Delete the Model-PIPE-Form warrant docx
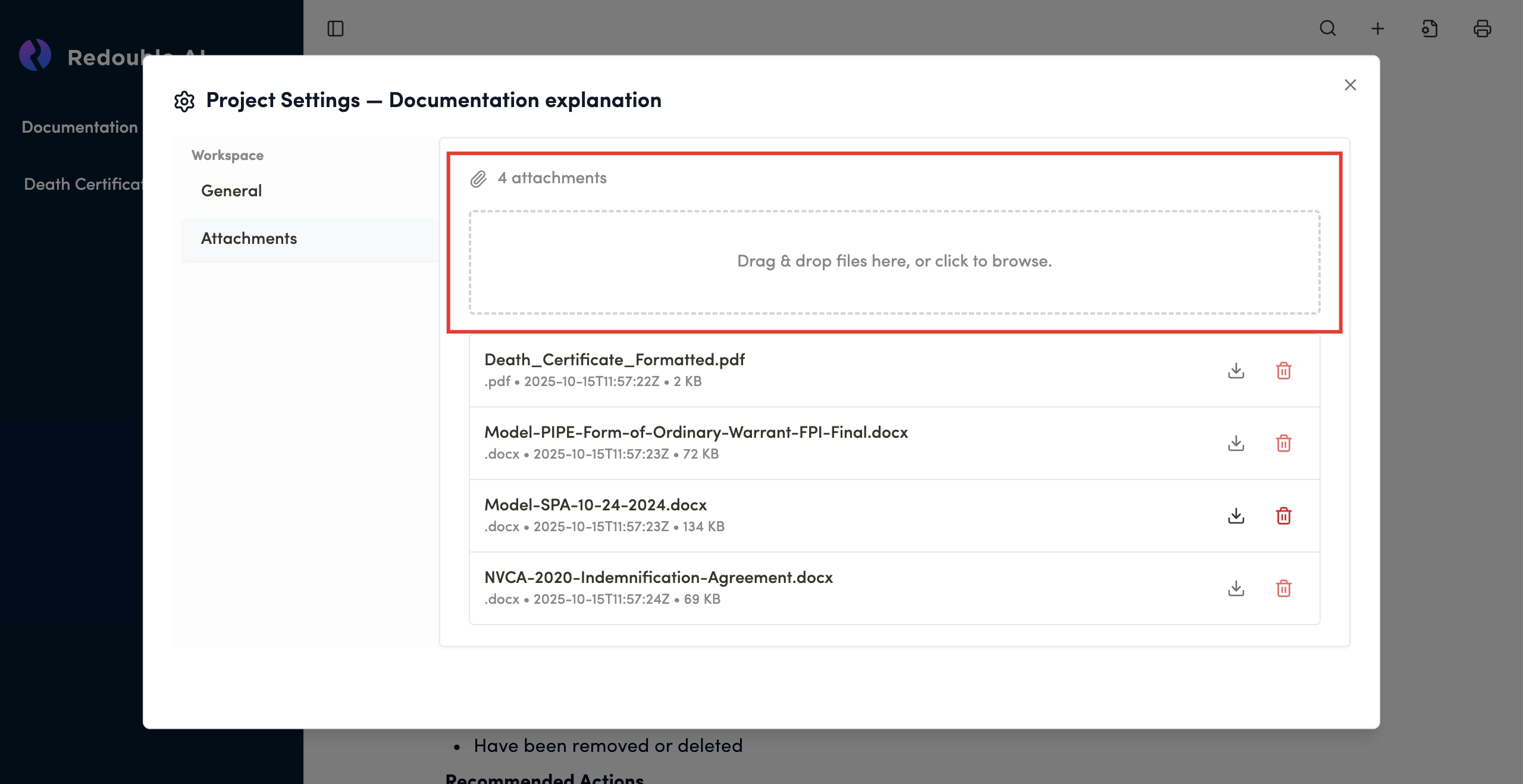 [x=1283, y=443]
